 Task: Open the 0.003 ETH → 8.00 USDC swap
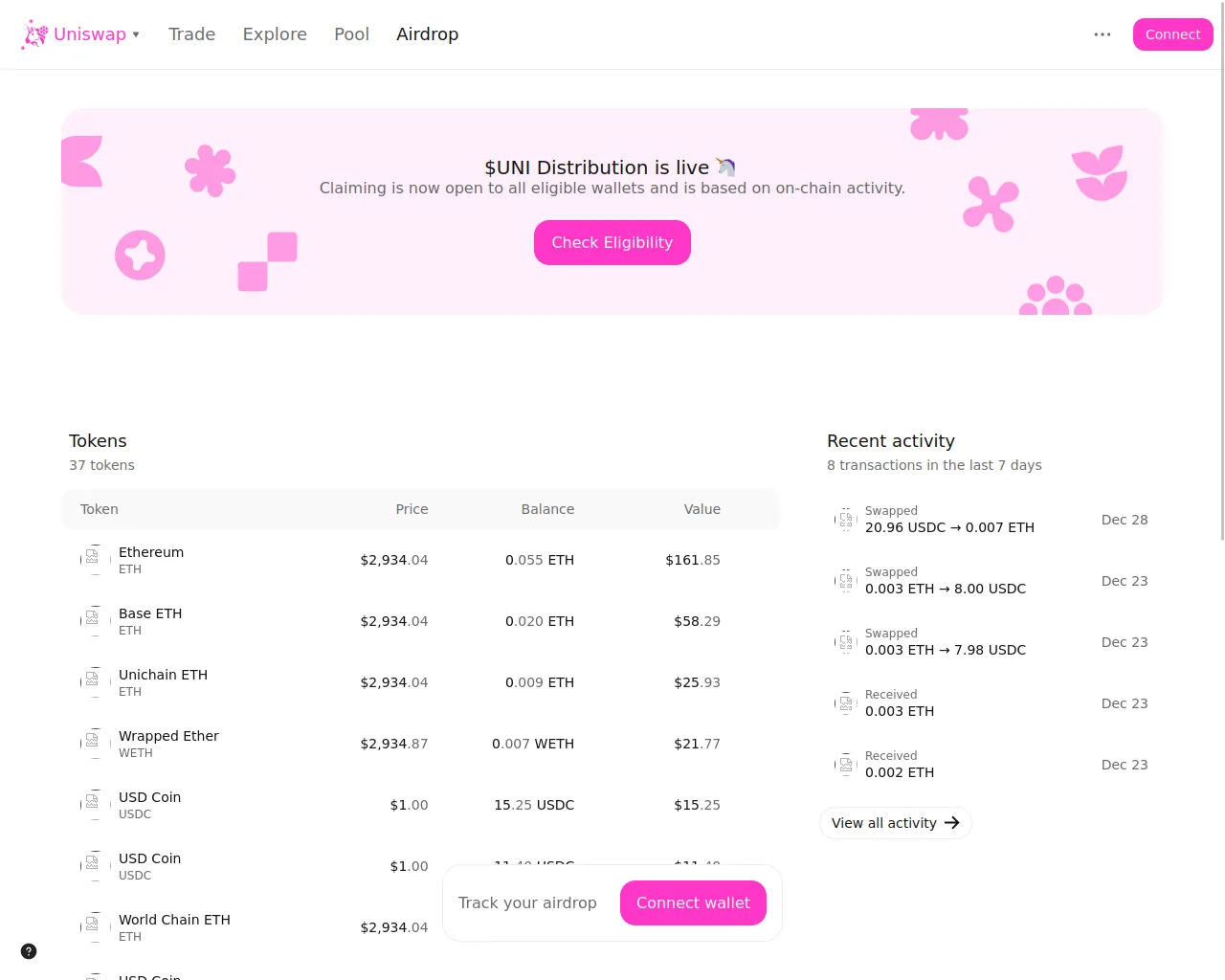[x=946, y=589]
